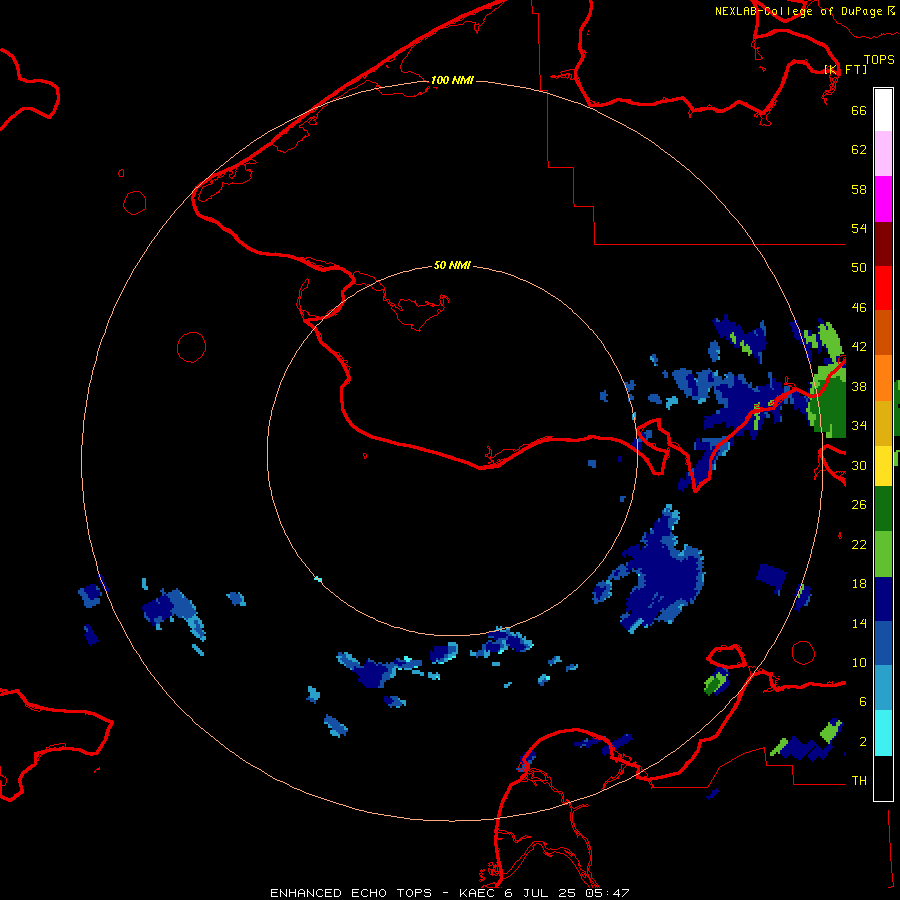Viewport: 900px width, 900px height.
Task: Click the light green swatch between 22 and 18
Action: [883, 554]
